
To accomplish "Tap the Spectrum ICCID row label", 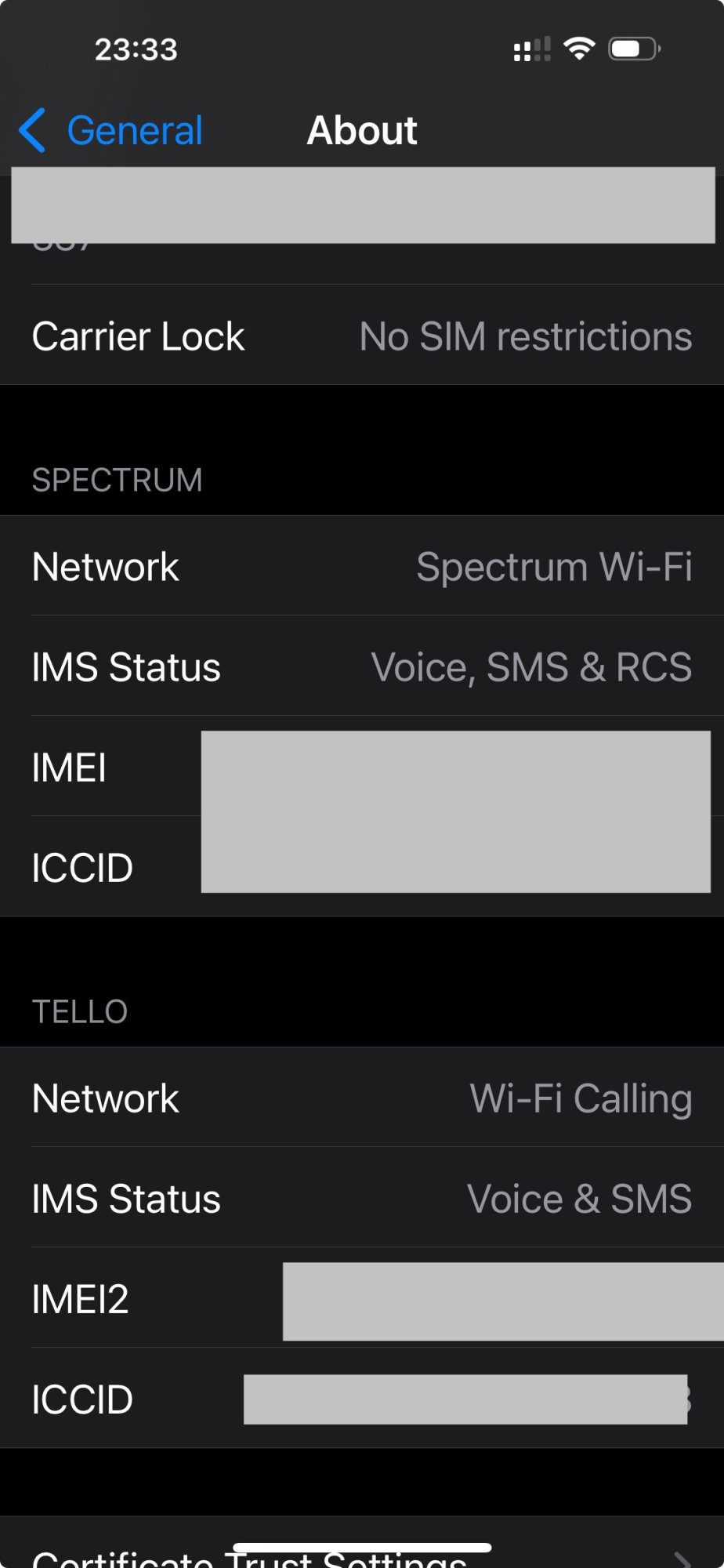I will click(x=82, y=868).
